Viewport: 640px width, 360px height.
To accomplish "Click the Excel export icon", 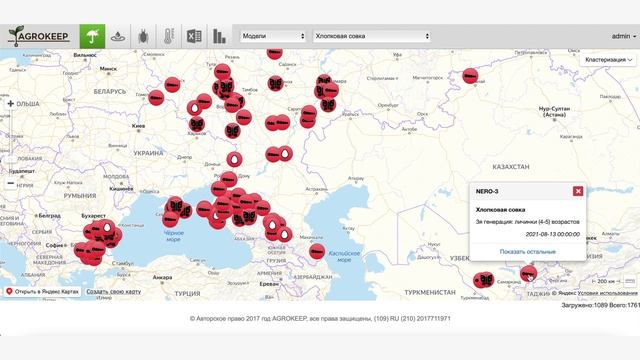I will pos(194,36).
